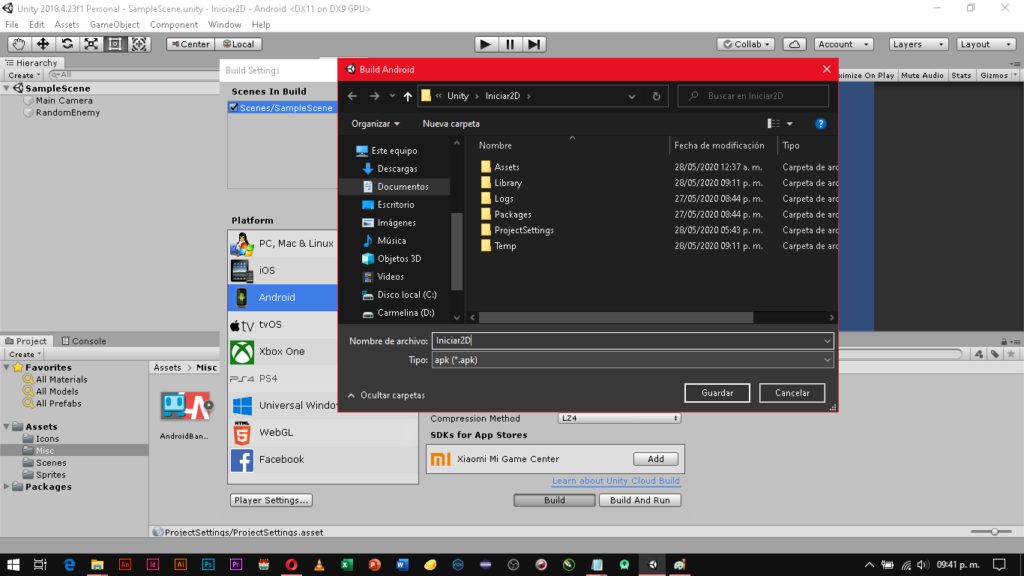Open the Window menu
This screenshot has height=576, width=1024.
[225, 24]
